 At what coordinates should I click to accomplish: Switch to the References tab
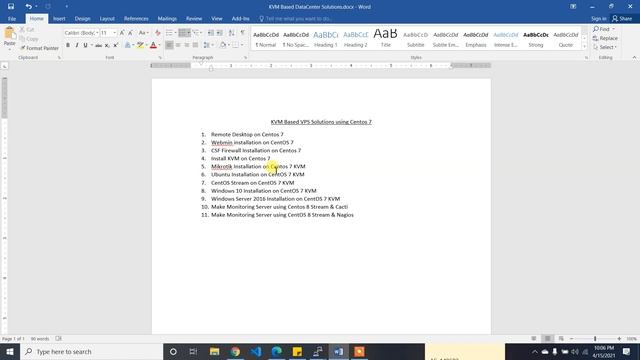point(136,19)
